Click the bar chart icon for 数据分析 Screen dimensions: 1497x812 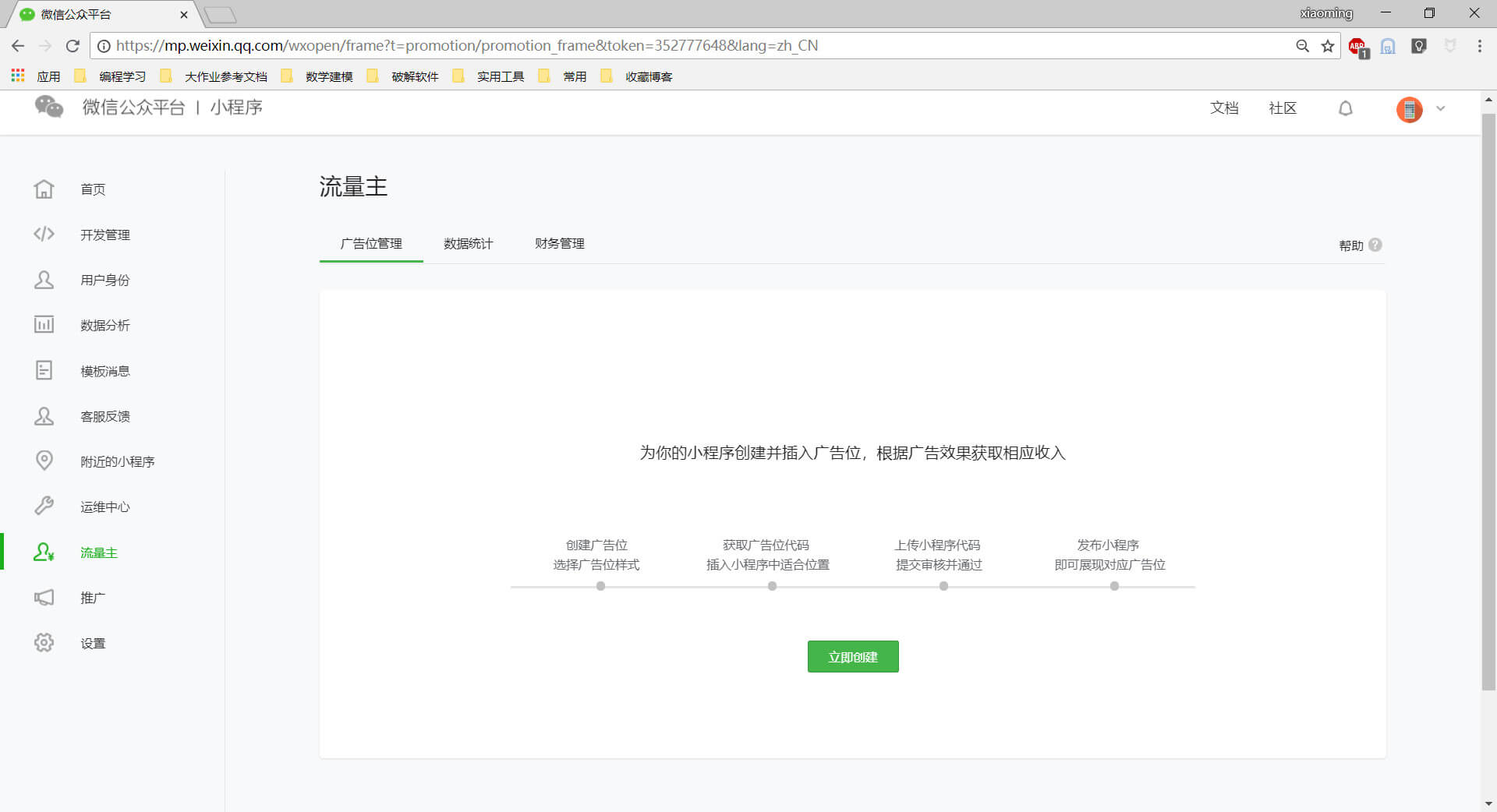pyautogui.click(x=44, y=325)
